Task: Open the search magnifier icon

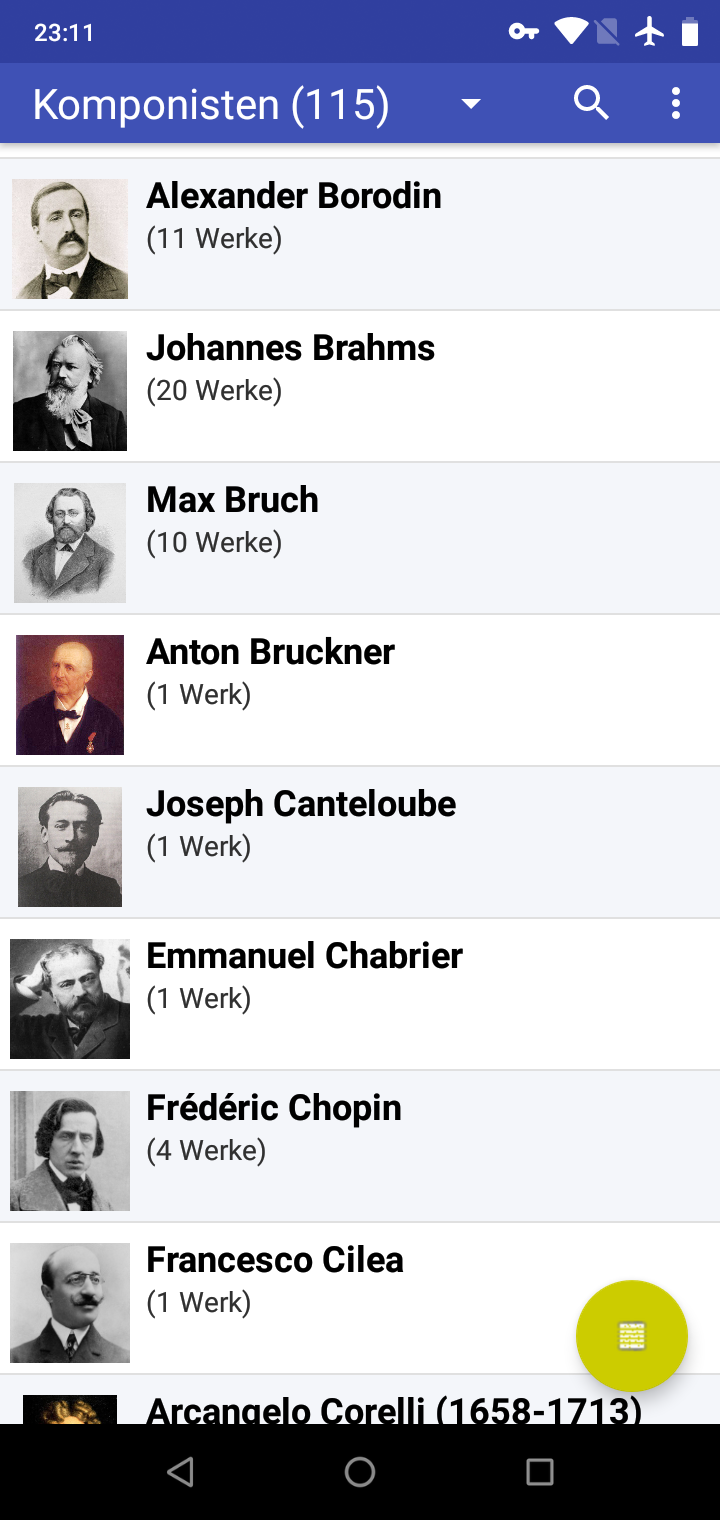Action: pyautogui.click(x=591, y=103)
